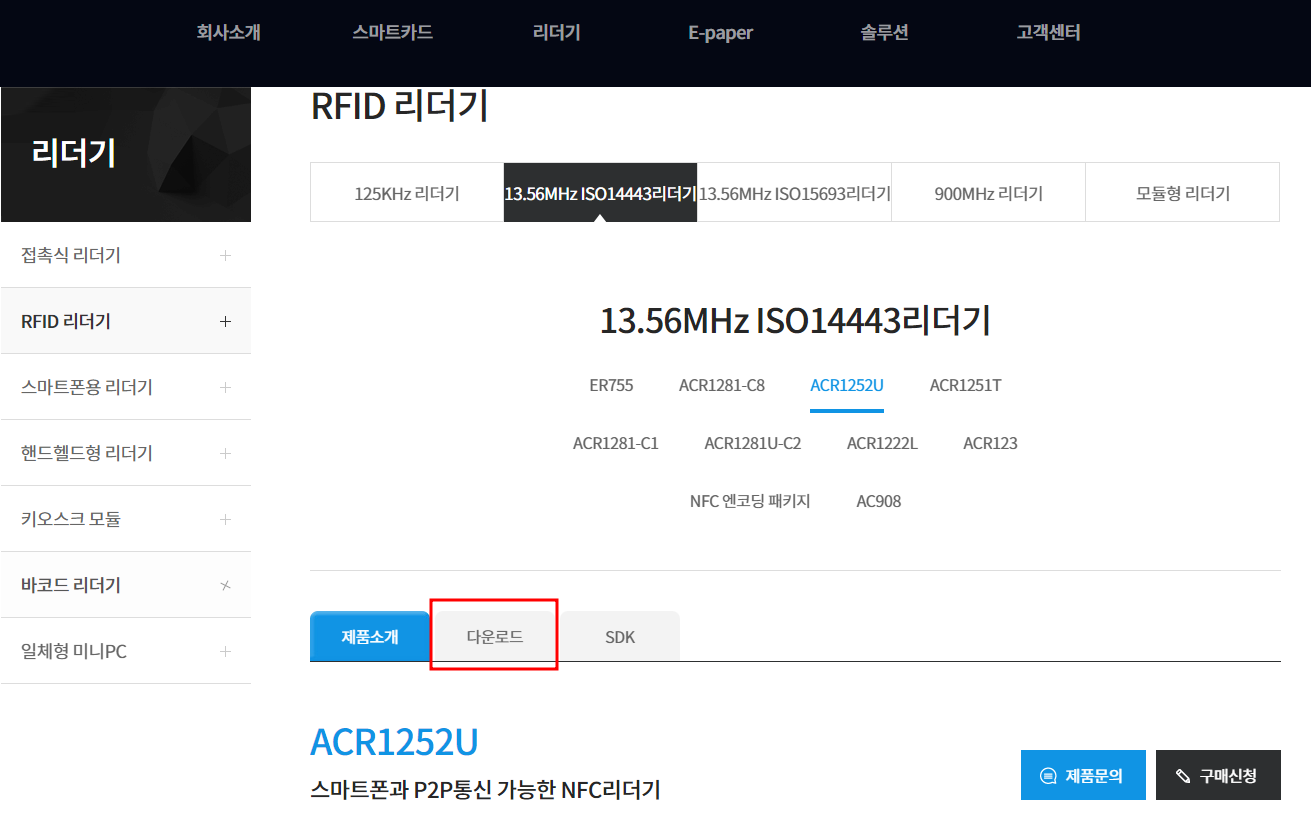1311x825 pixels.
Task: Expand RFID 리더기 using the plus icon
Action: coord(225,322)
